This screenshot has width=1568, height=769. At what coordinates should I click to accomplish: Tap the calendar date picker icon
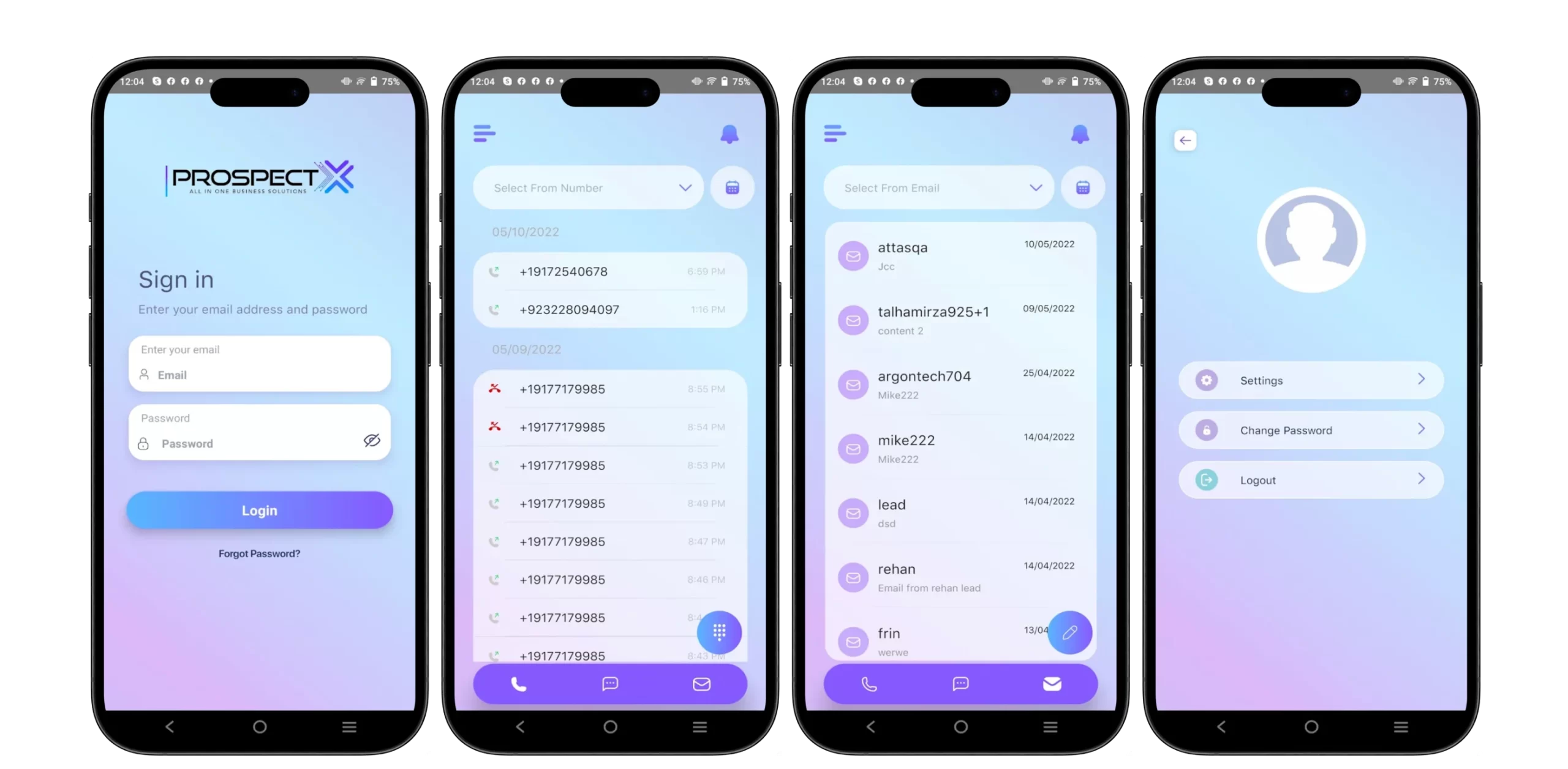coord(732,187)
